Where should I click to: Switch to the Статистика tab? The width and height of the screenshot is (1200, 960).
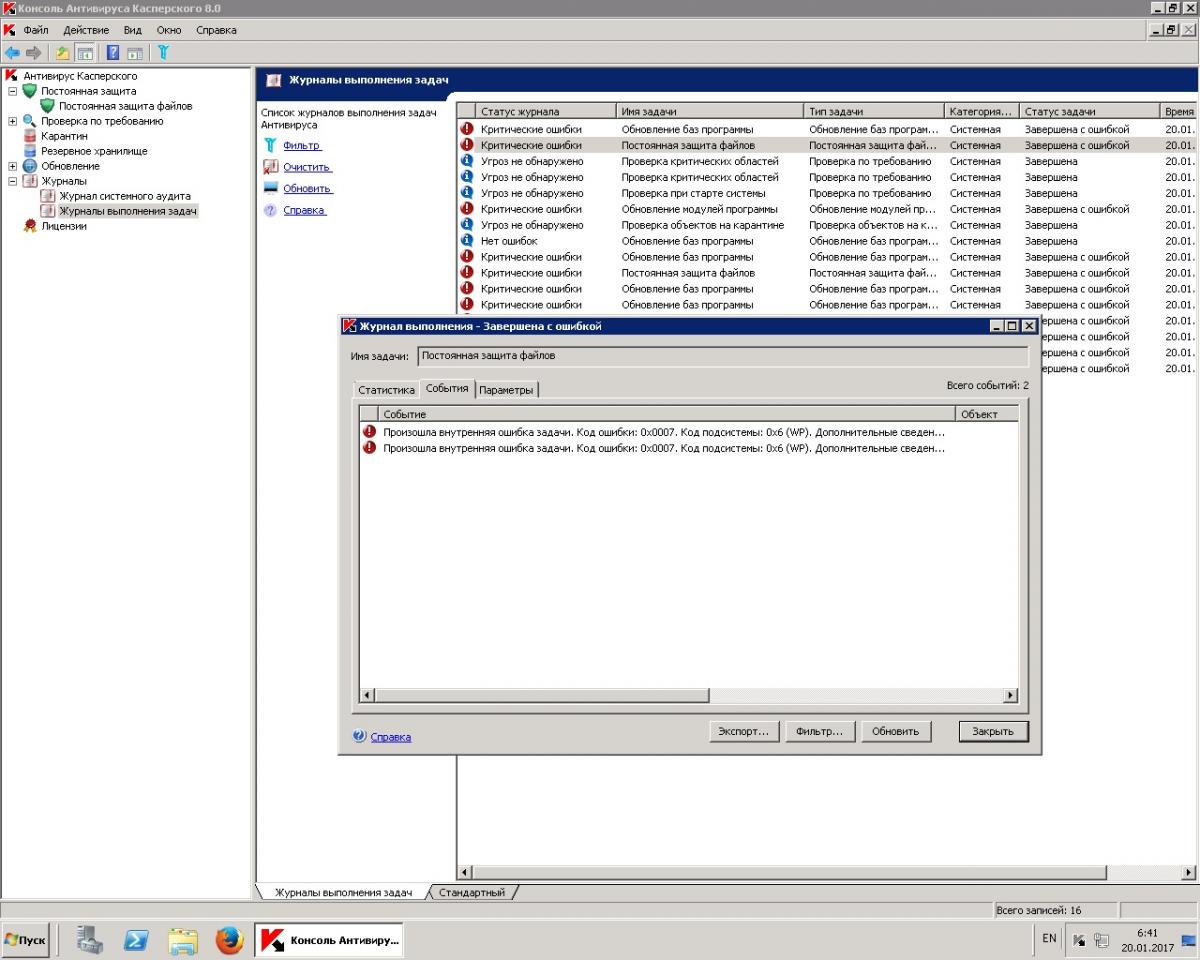click(x=386, y=390)
